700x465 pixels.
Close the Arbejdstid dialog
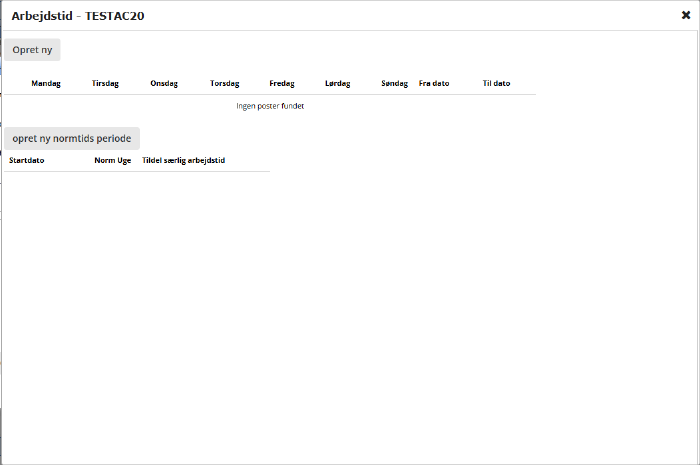click(686, 15)
